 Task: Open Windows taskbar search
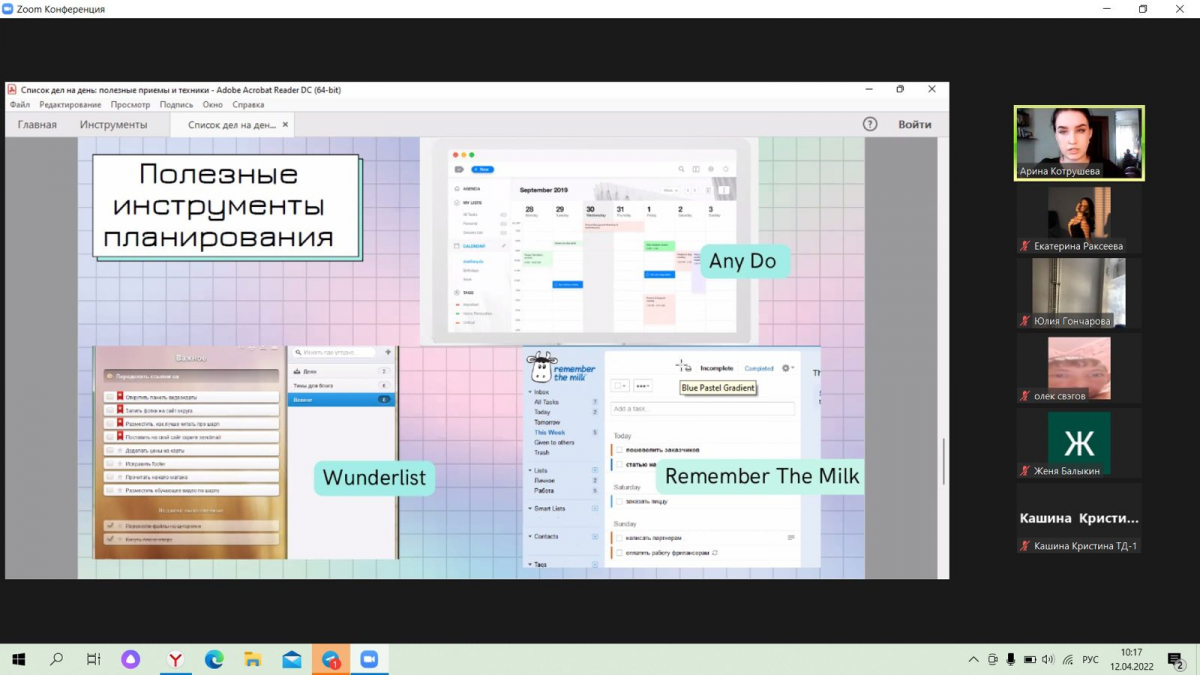pos(56,660)
